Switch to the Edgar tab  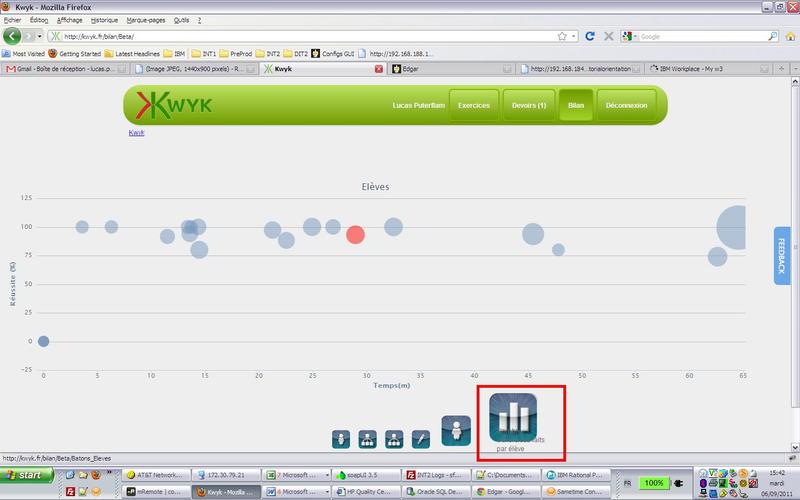pos(452,69)
